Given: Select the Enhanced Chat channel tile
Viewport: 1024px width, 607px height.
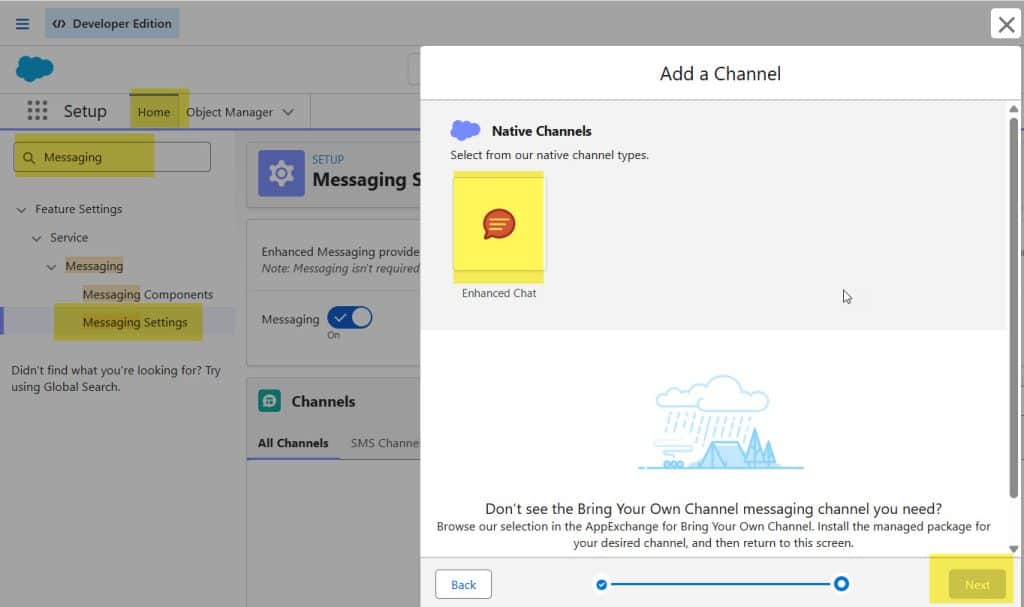Looking at the screenshot, I should click(x=499, y=224).
